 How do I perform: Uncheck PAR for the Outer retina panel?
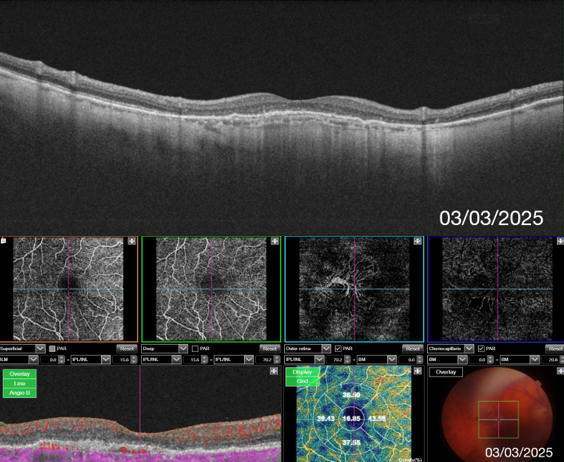(338, 349)
